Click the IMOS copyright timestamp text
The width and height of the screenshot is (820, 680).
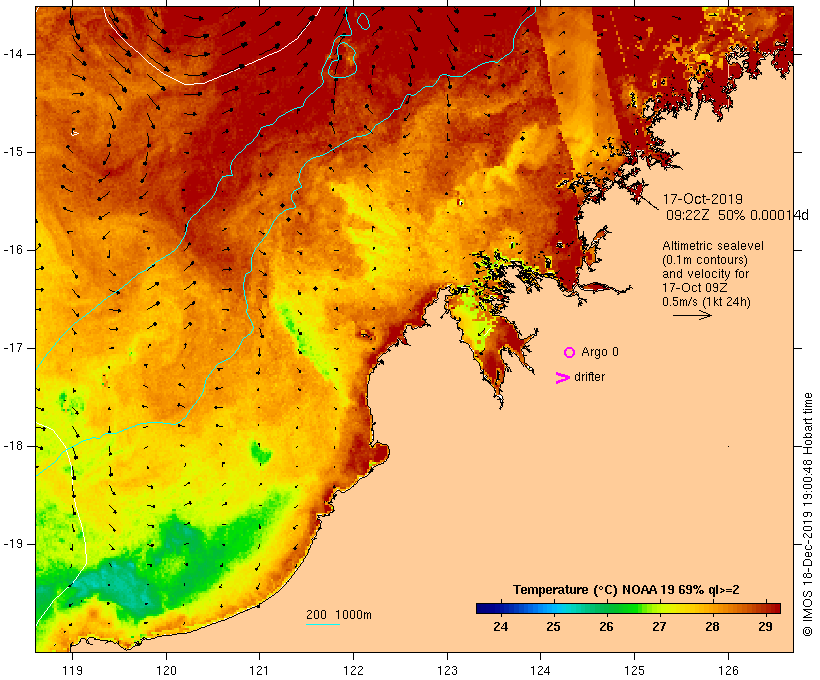807,514
